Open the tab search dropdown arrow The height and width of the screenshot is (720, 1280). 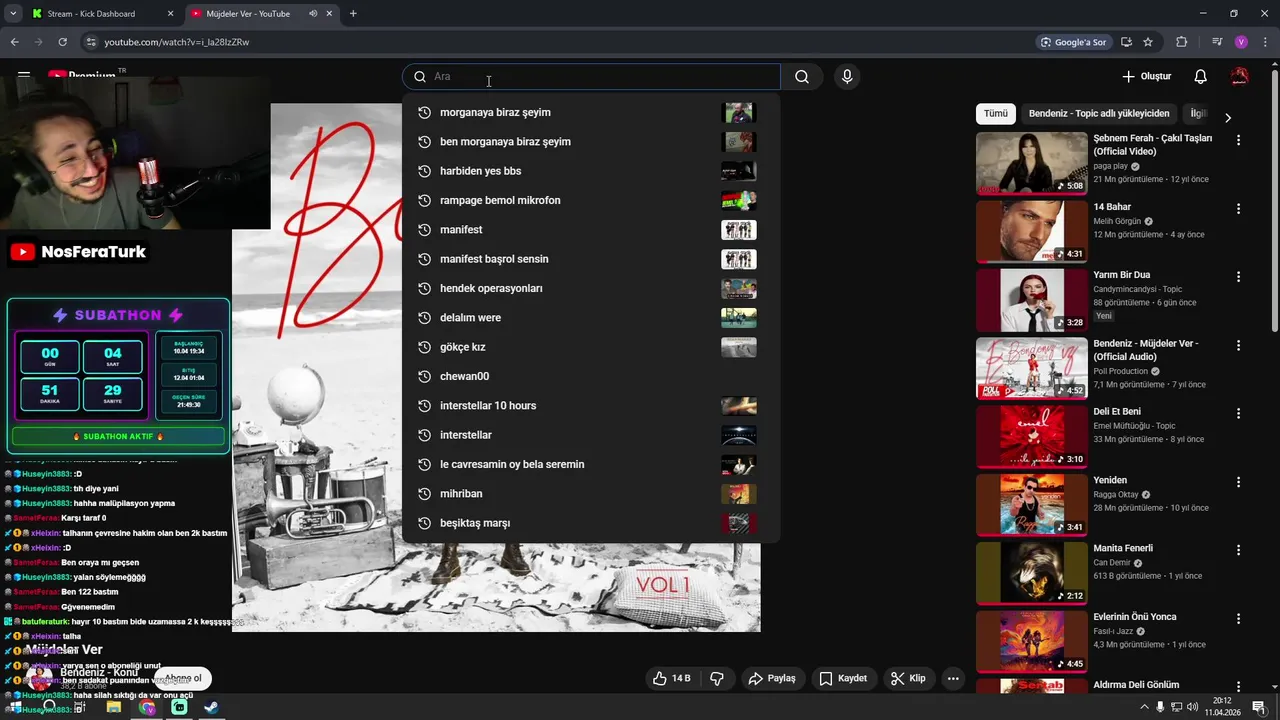[13, 14]
